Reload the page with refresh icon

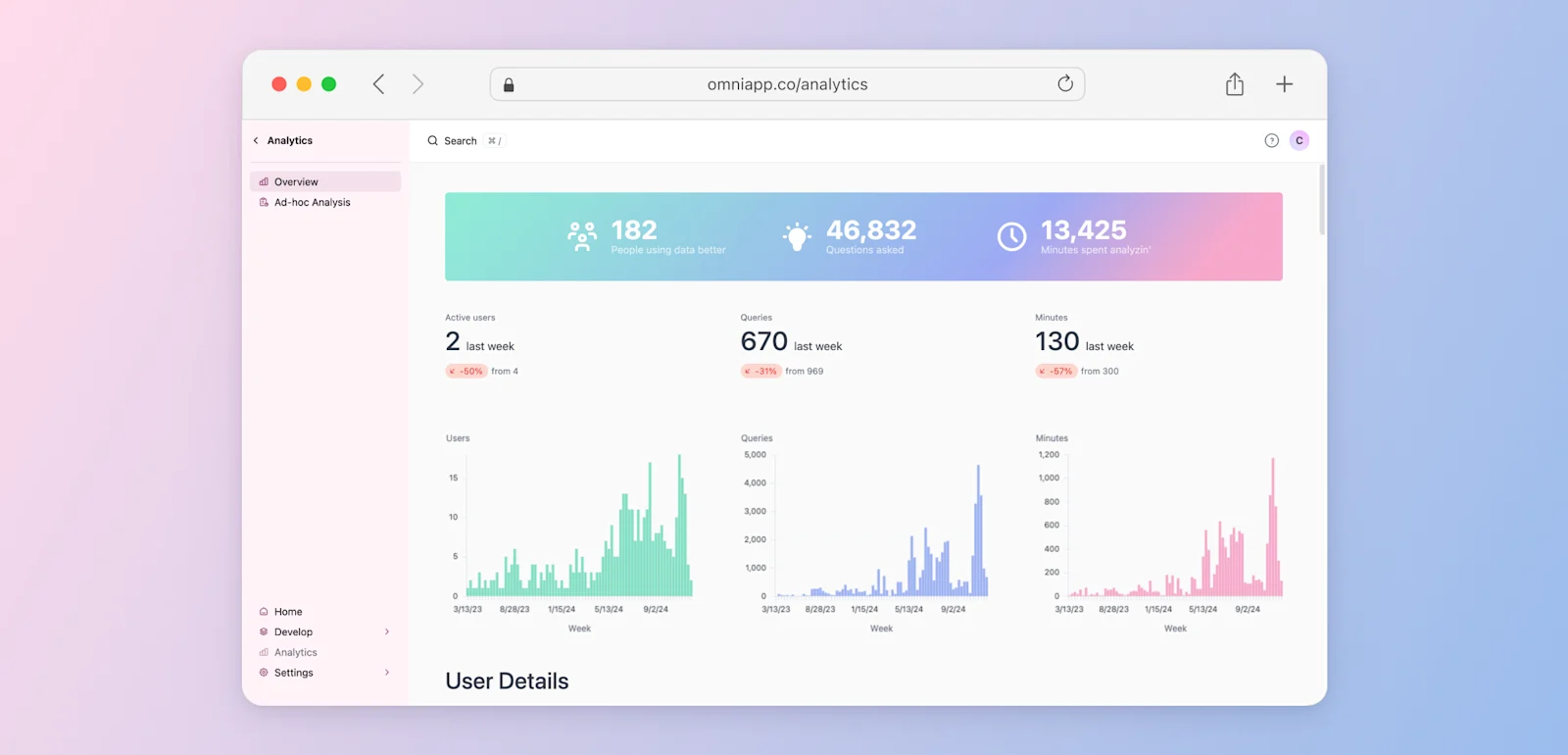click(x=1065, y=84)
